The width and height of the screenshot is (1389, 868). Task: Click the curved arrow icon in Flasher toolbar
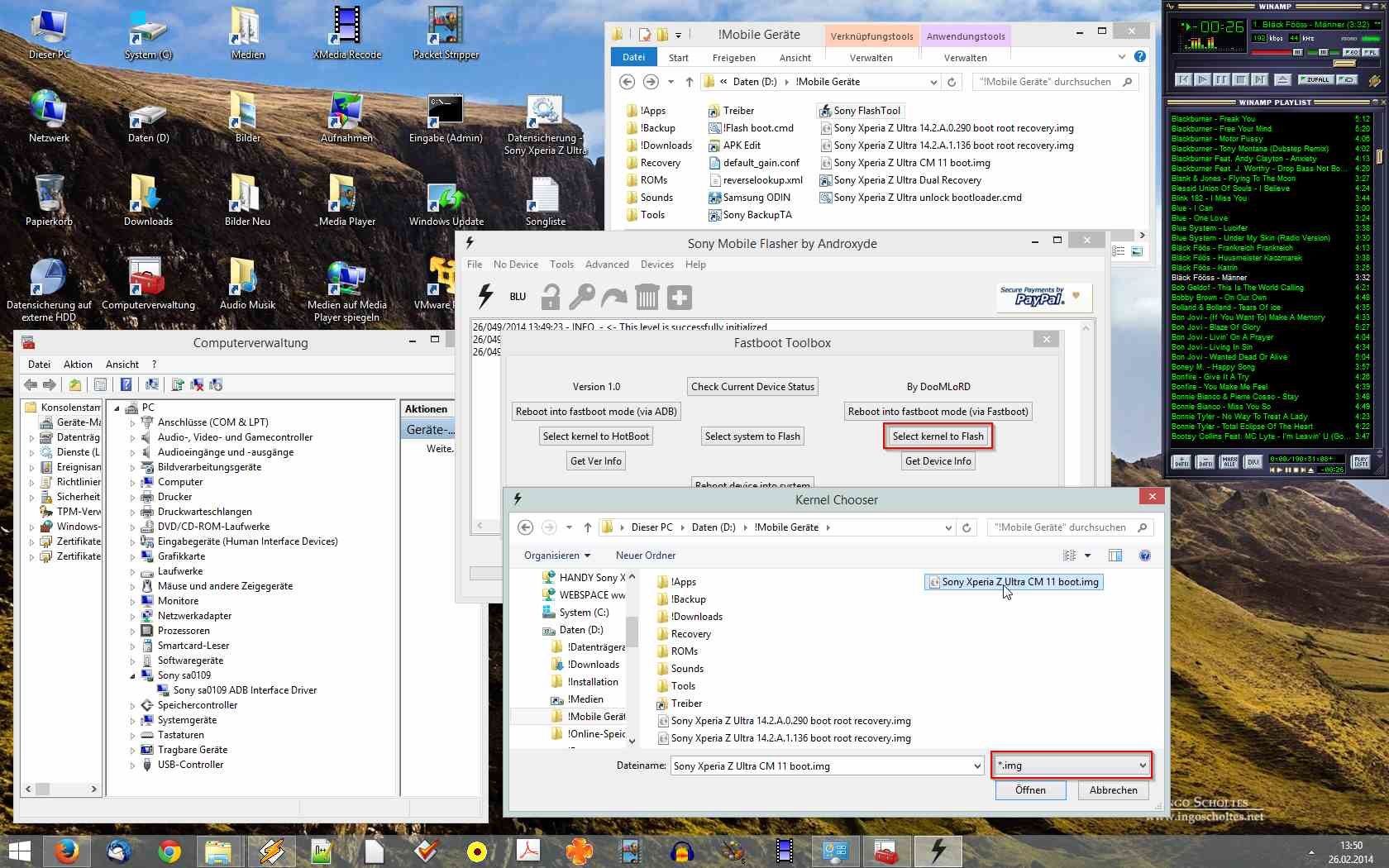pyautogui.click(x=614, y=297)
